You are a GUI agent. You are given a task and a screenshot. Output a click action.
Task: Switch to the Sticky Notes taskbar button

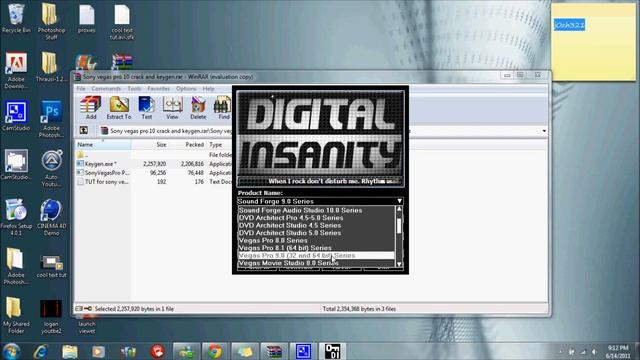pyautogui.click(x=244, y=351)
